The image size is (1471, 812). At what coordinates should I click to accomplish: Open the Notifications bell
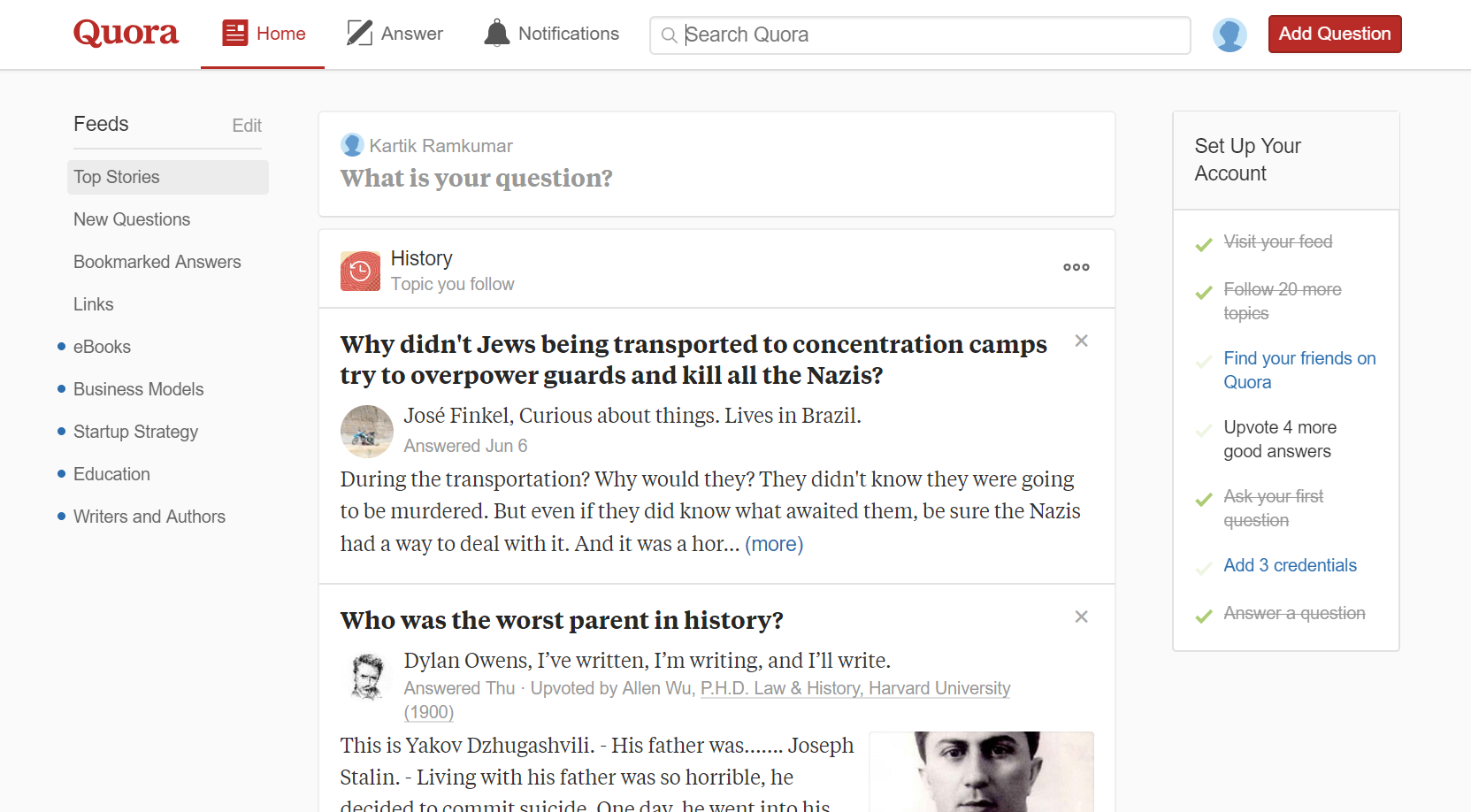496,33
